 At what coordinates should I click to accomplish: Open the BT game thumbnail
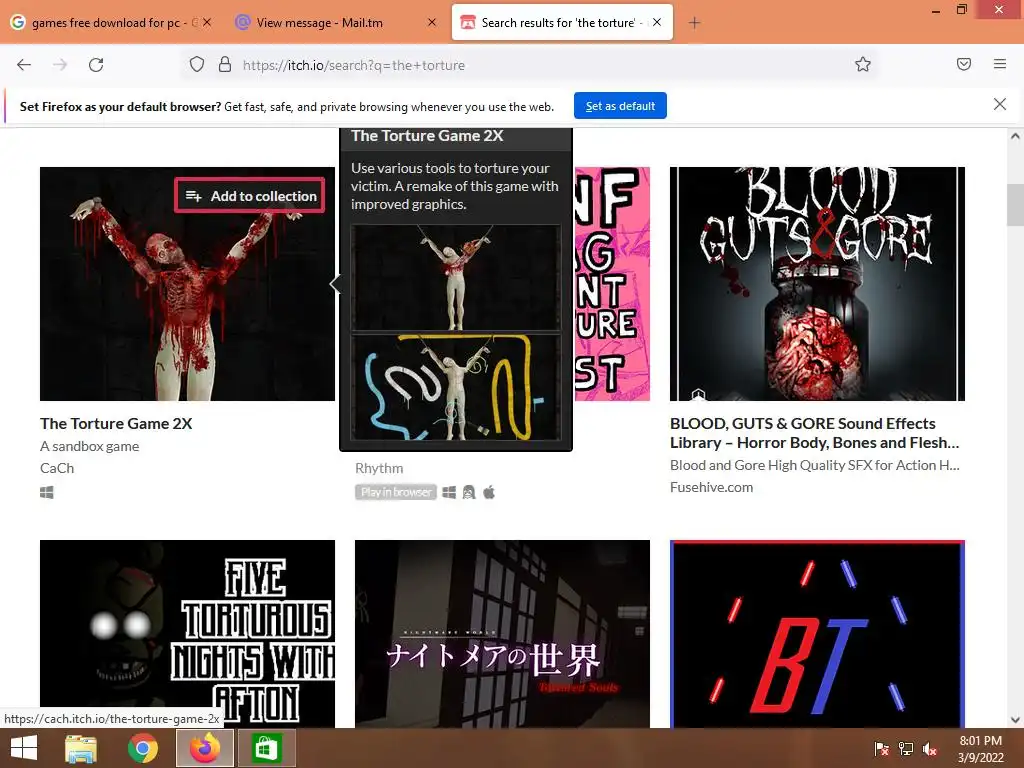pos(817,633)
